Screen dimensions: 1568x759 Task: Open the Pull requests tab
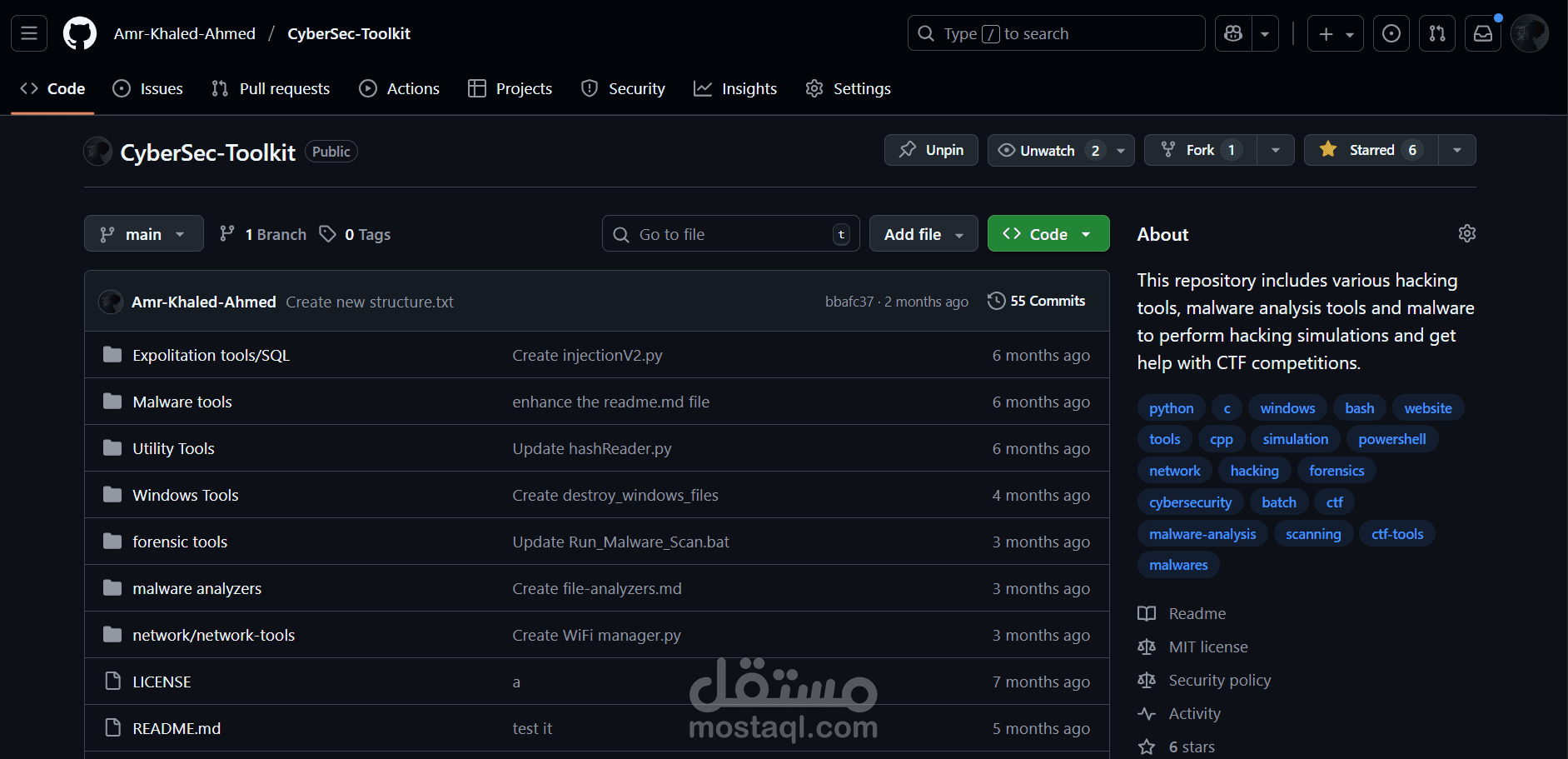coord(271,88)
